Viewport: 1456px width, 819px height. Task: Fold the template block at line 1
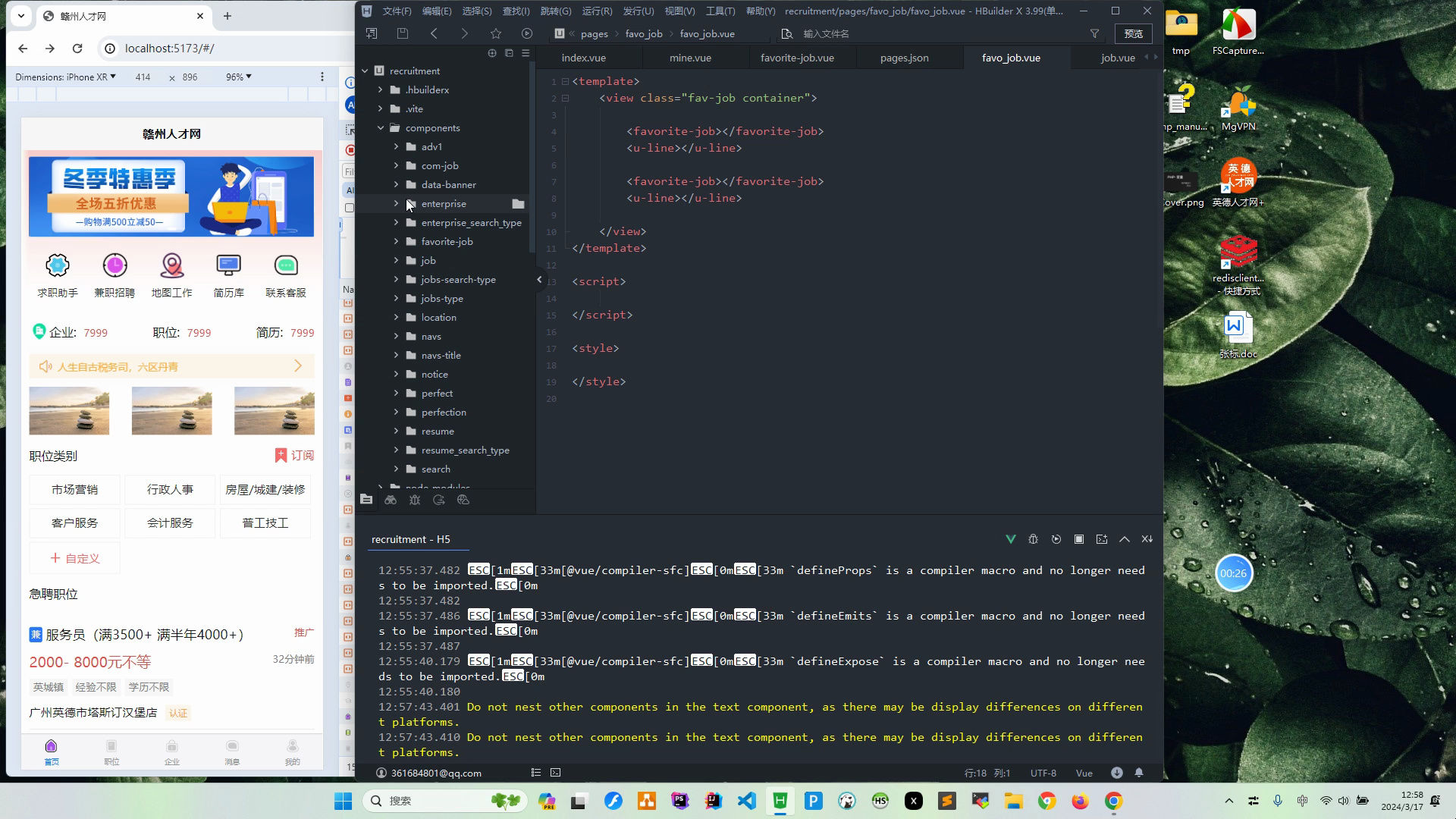[565, 81]
